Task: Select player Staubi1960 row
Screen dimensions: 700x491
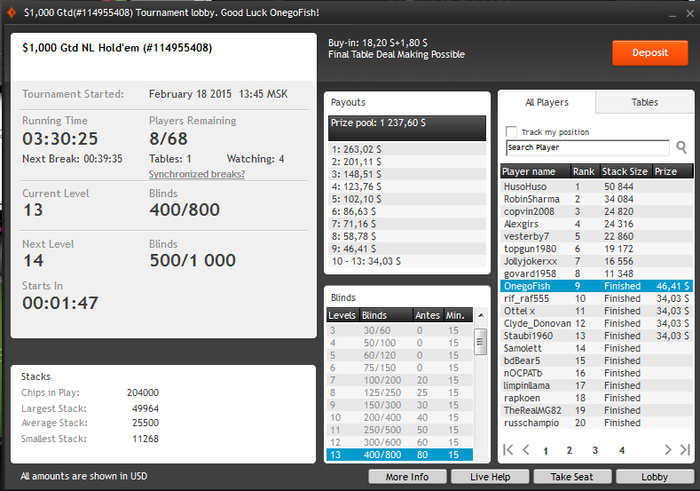Action: click(596, 336)
